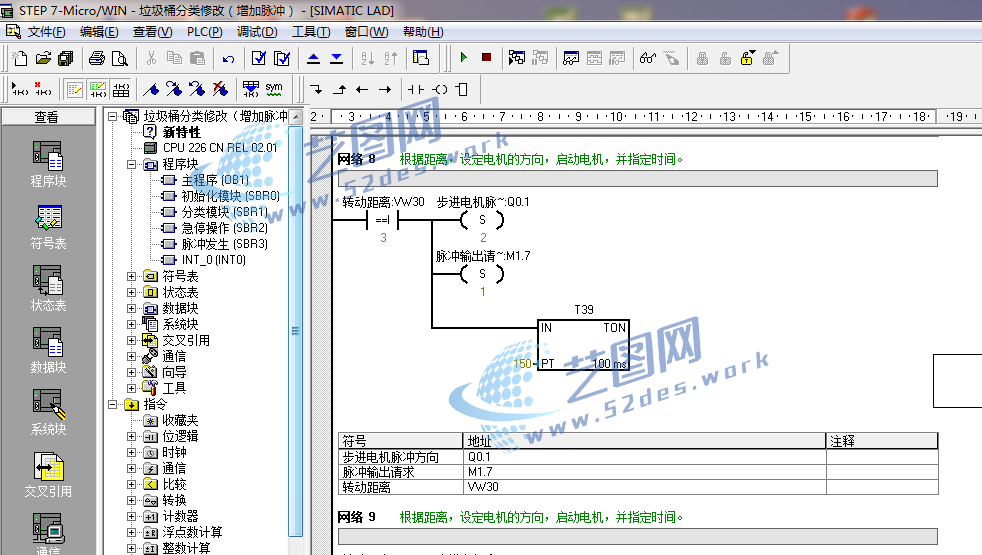Open 程序块 in the navigation bar
982x555 pixels.
tap(48, 164)
